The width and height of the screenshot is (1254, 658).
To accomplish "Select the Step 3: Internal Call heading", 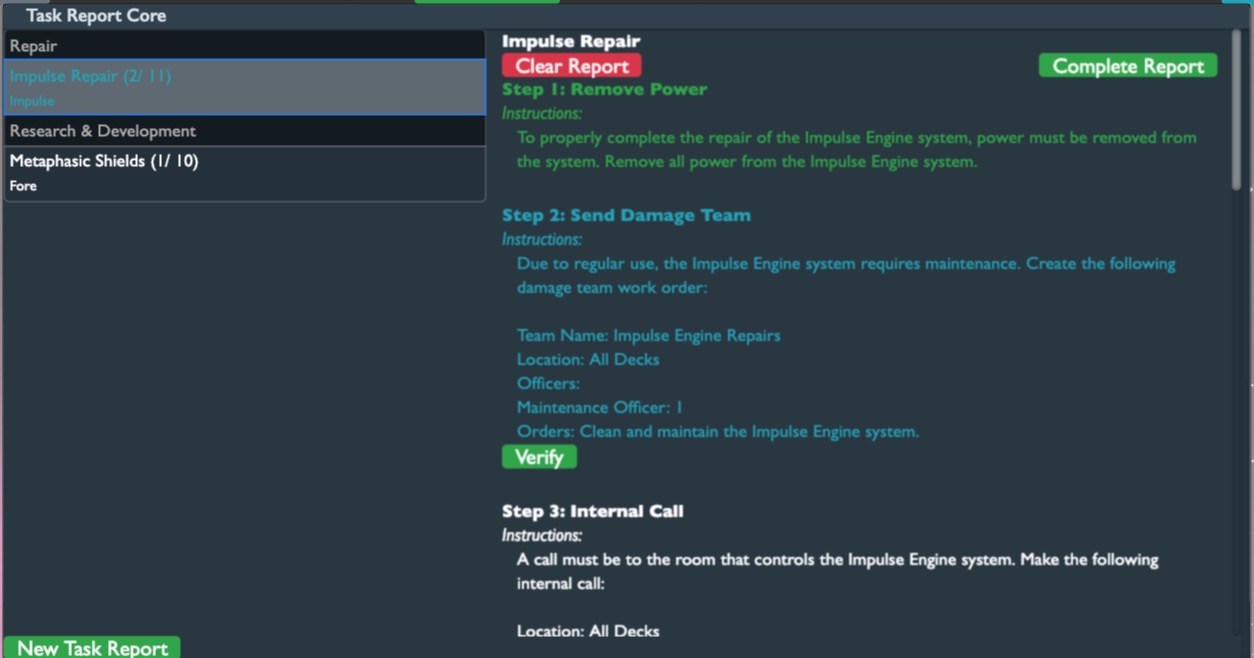I will pyautogui.click(x=592, y=511).
